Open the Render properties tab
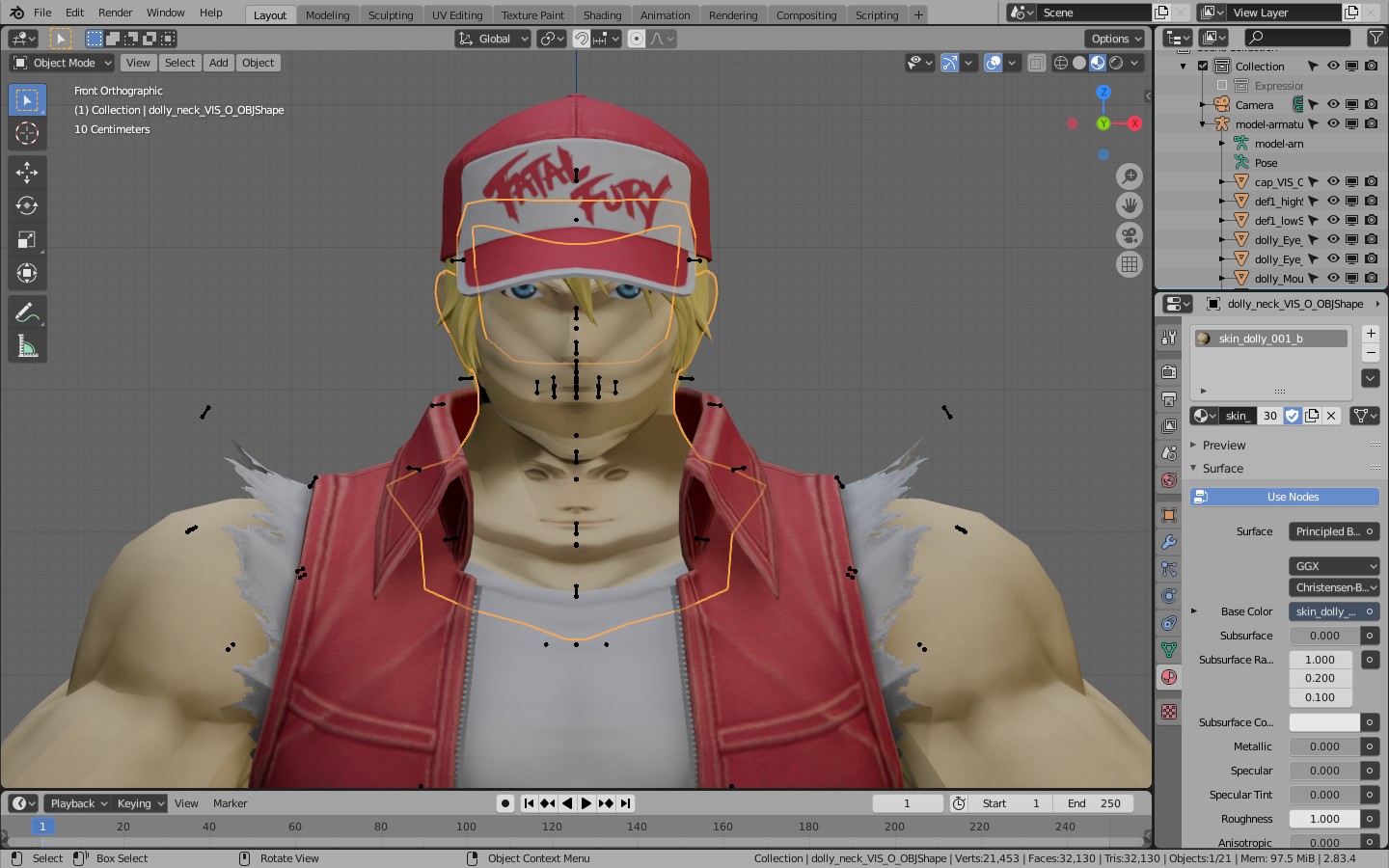 [1169, 371]
